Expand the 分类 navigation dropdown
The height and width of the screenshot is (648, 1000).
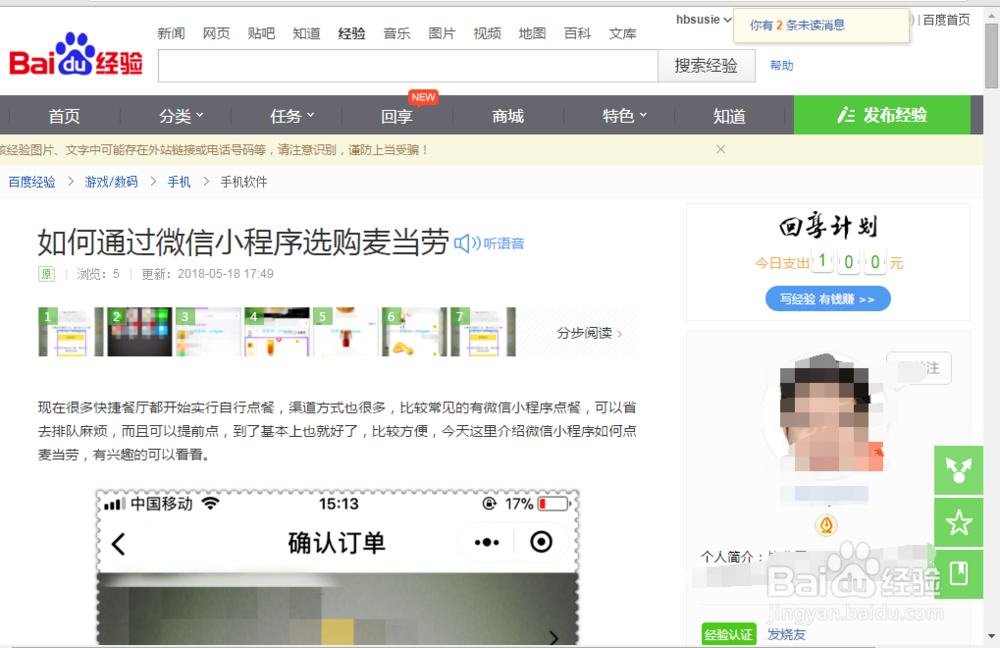coord(177,115)
